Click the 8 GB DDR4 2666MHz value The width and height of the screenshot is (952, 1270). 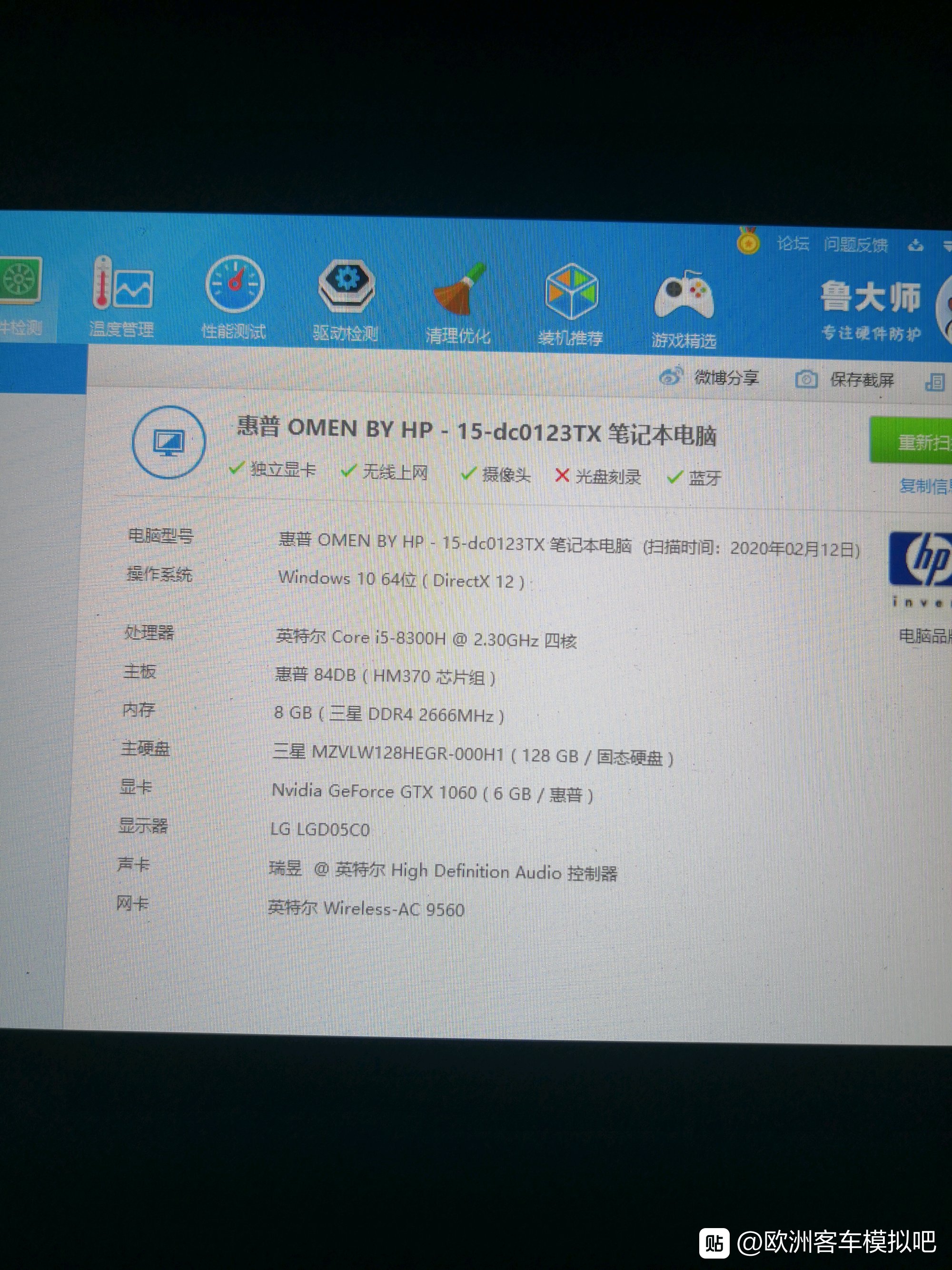[x=389, y=714]
